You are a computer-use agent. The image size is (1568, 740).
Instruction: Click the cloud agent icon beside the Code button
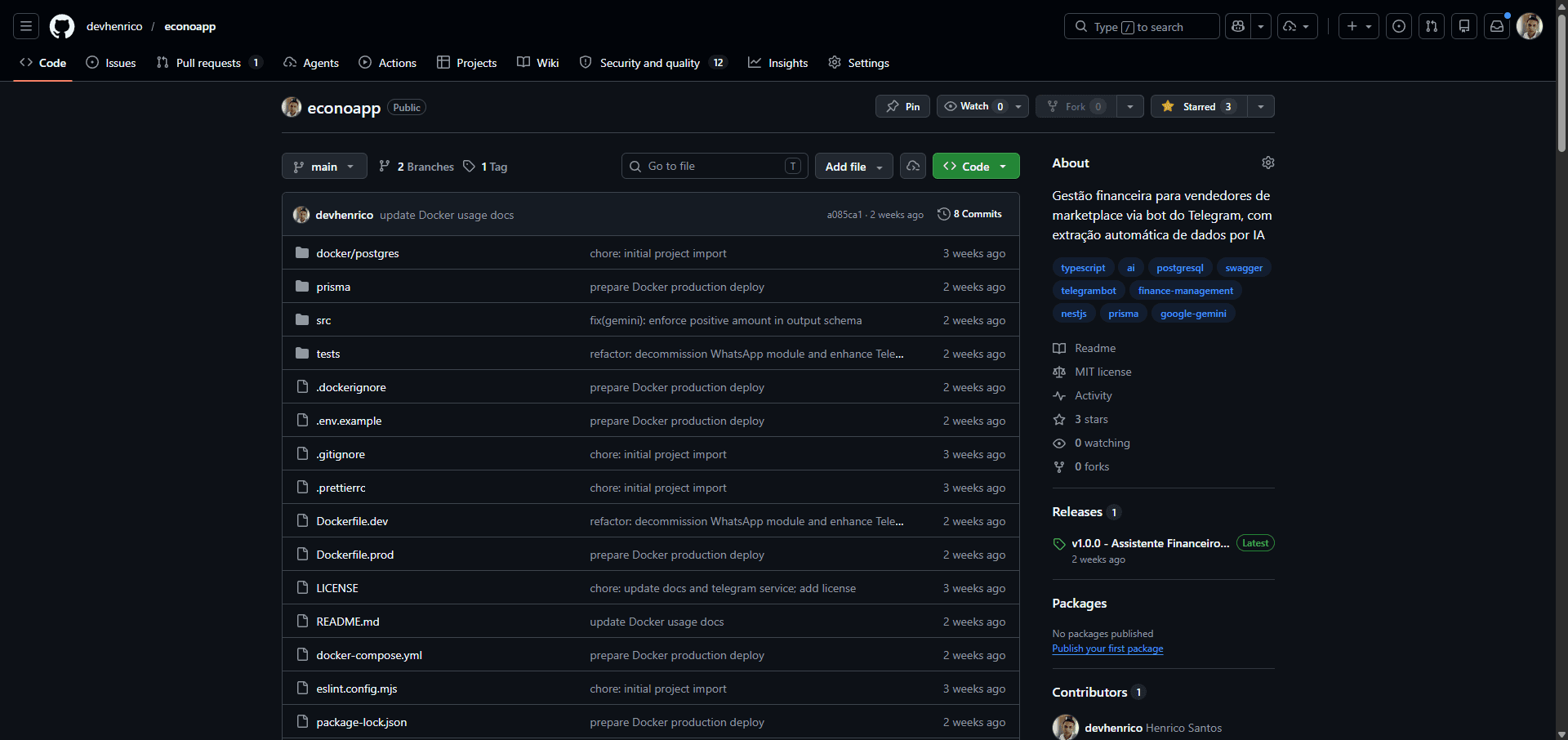tap(913, 166)
